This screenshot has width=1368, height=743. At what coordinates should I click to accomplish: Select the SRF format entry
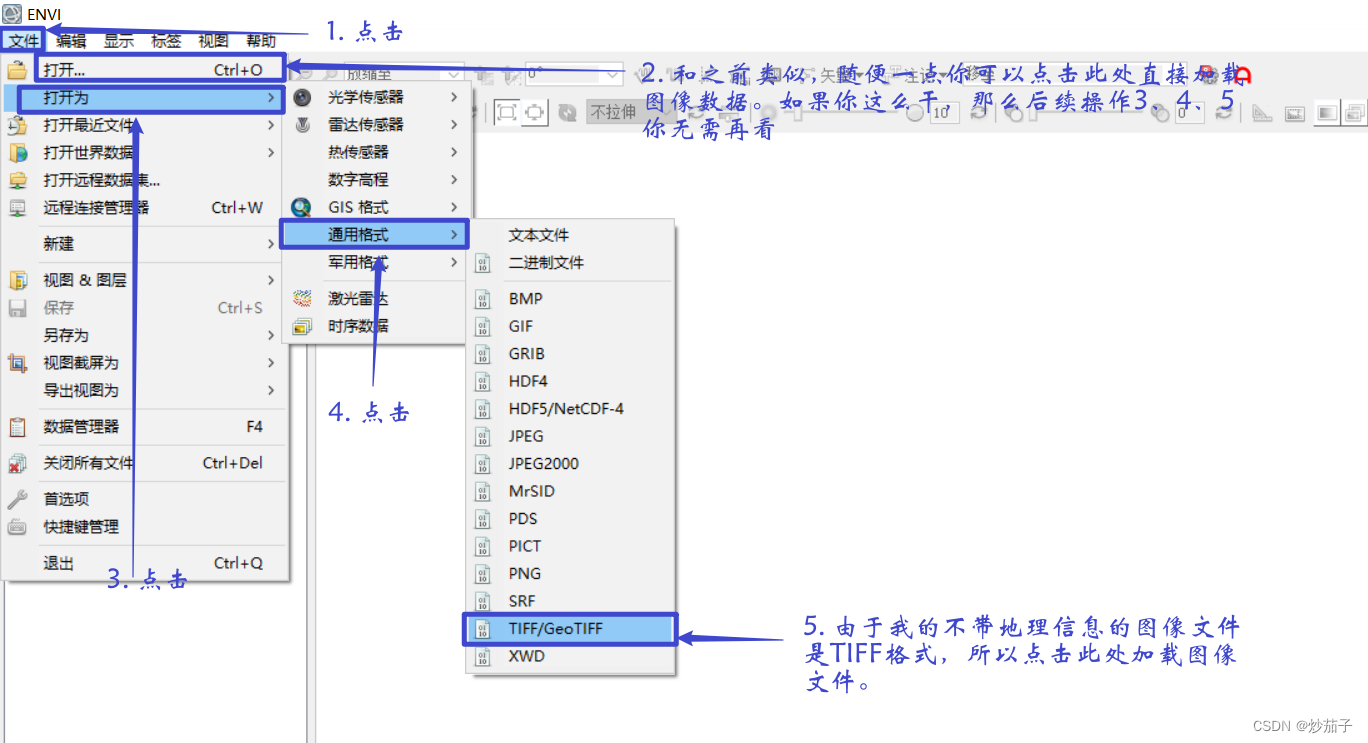pos(571,601)
